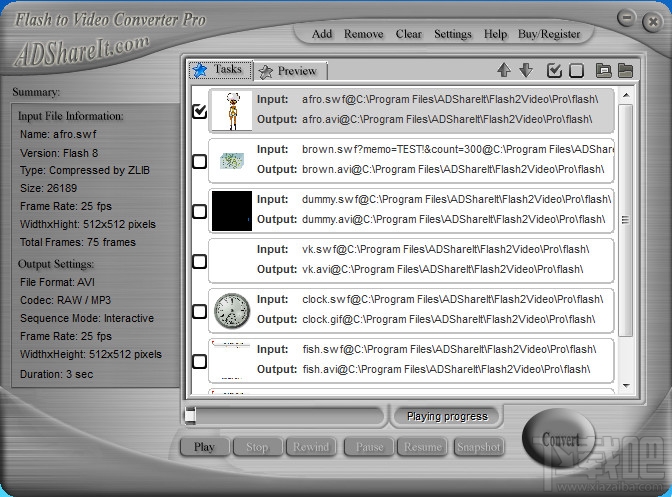The height and width of the screenshot is (497, 672).
Task: Switch to the Preview tab
Action: point(291,71)
